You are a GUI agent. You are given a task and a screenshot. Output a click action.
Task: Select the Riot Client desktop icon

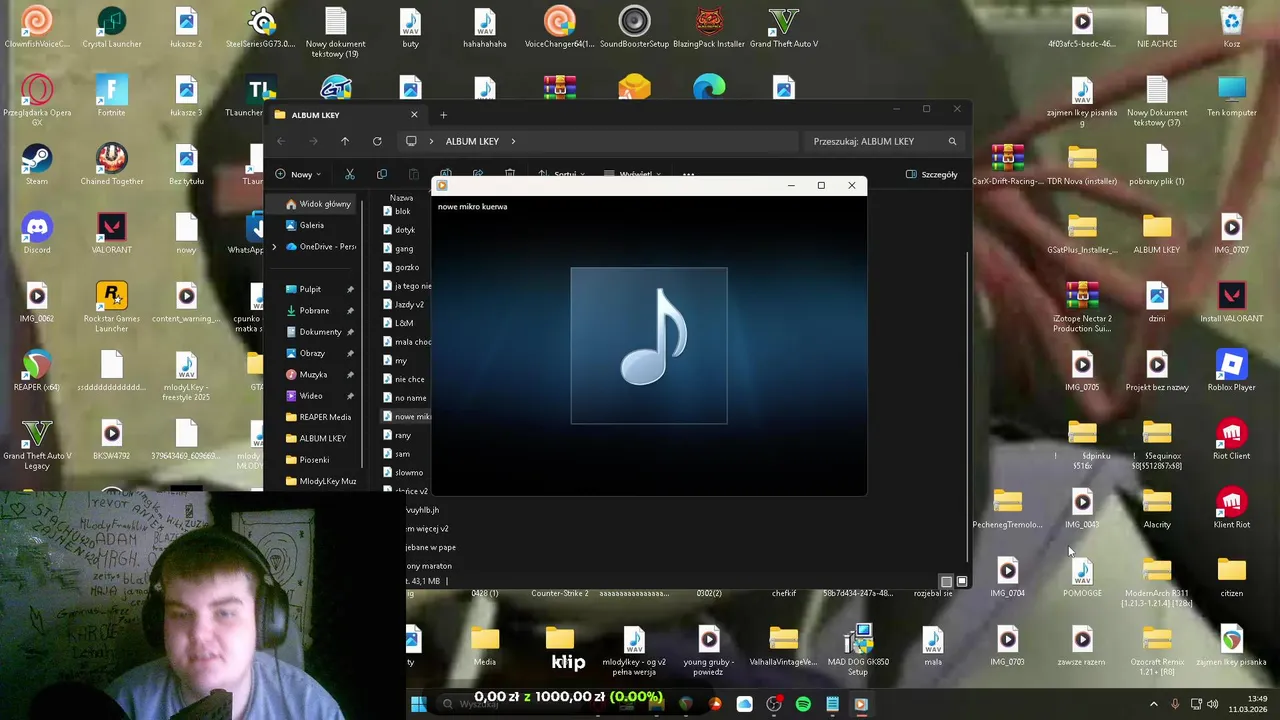tap(1231, 439)
